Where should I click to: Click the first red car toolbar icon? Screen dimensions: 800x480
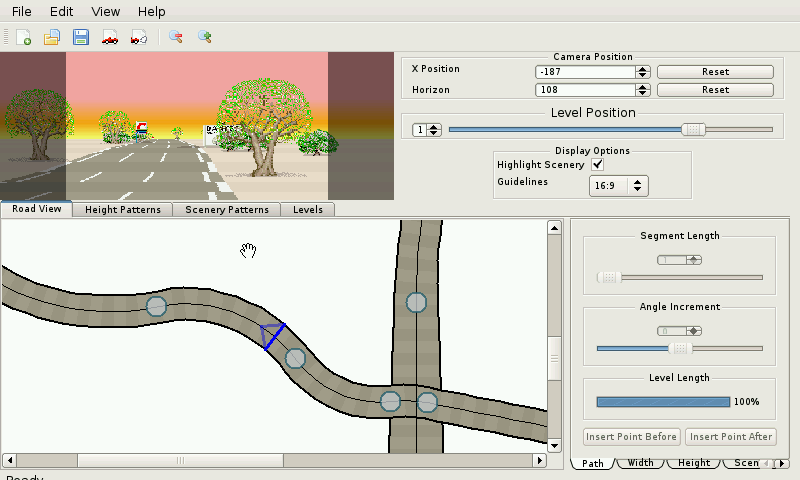tap(110, 37)
